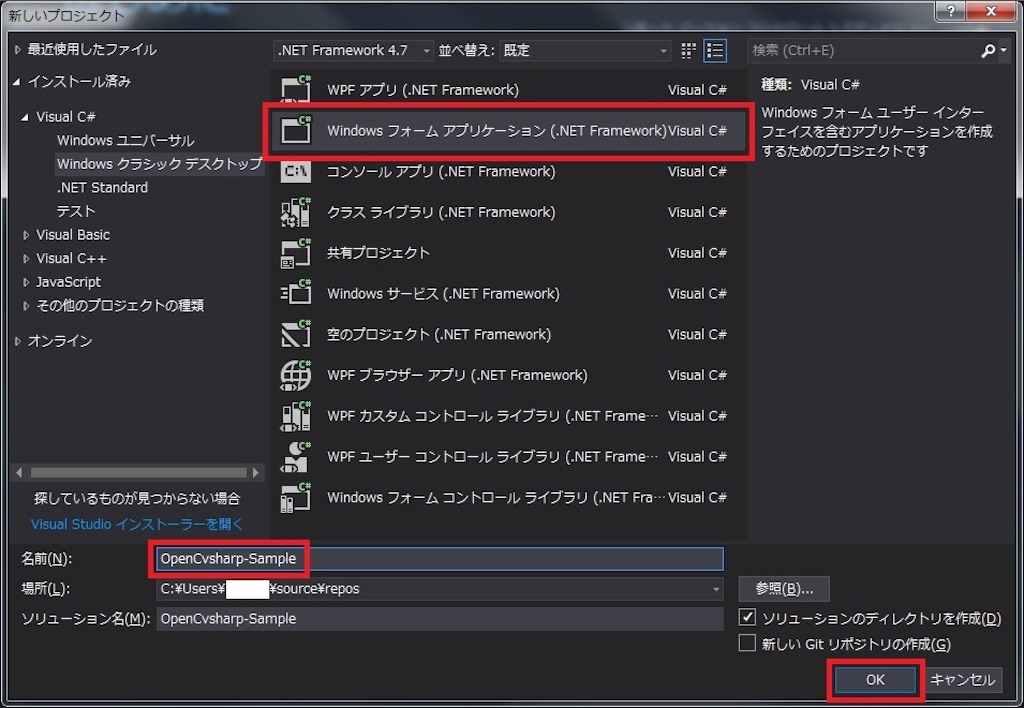Open the .NET Framework 4.7 version dropdown

coord(353,50)
